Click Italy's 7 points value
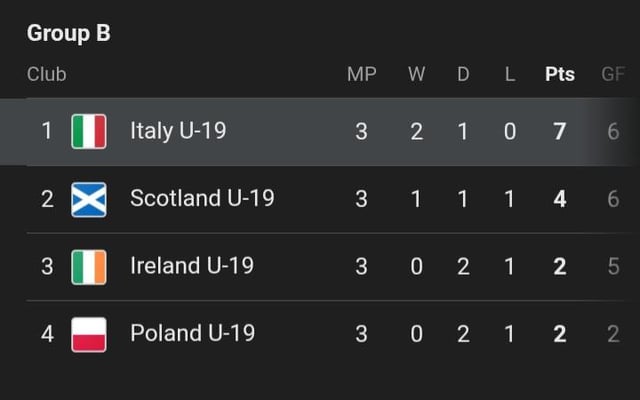The image size is (640, 400). (560, 132)
